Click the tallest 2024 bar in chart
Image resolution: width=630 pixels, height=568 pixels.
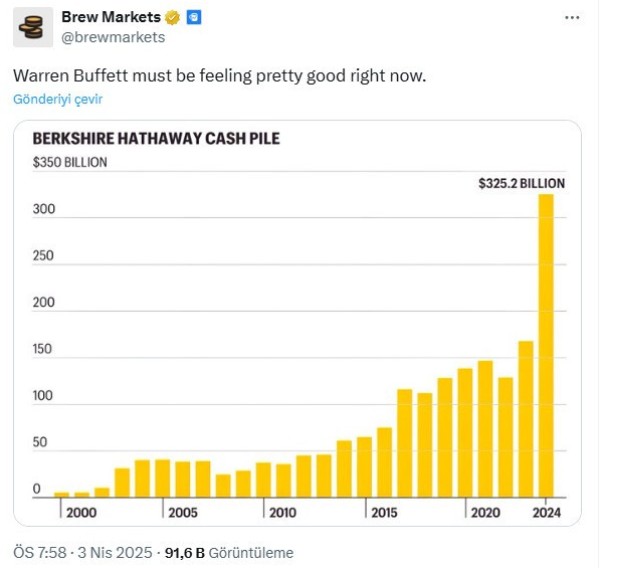(x=546, y=345)
